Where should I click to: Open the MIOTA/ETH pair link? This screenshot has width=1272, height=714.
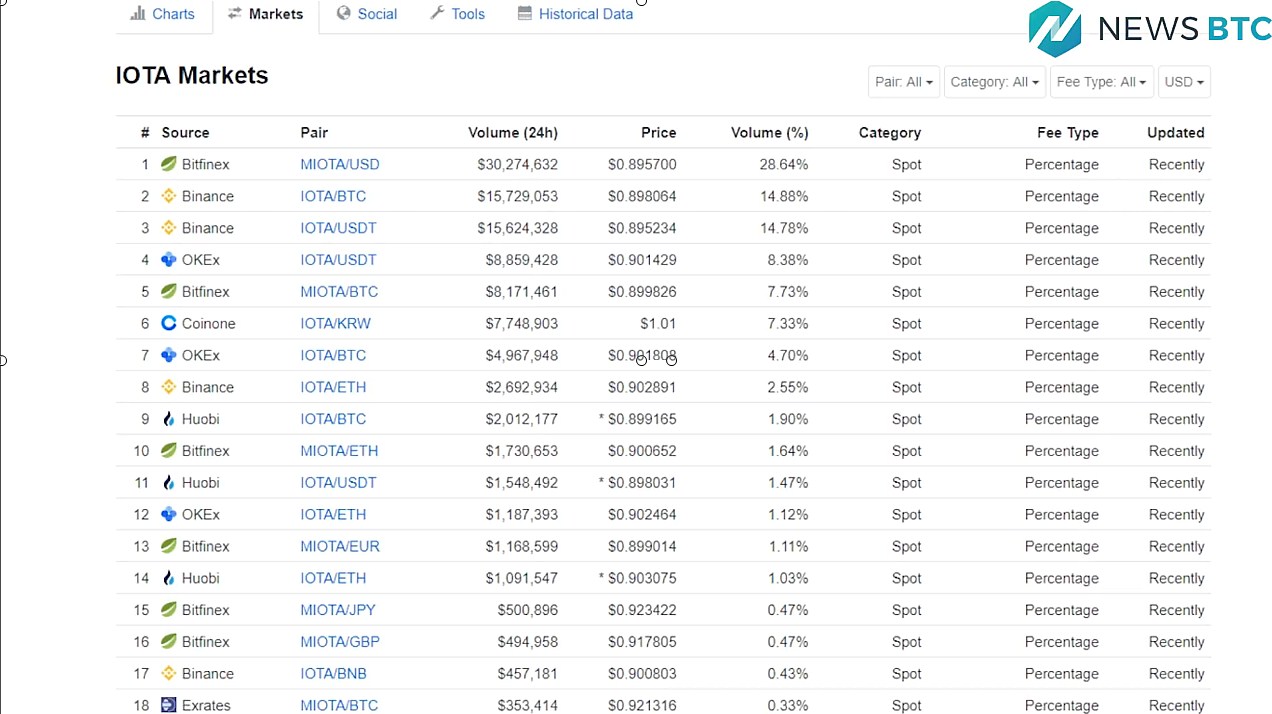[x=339, y=451]
